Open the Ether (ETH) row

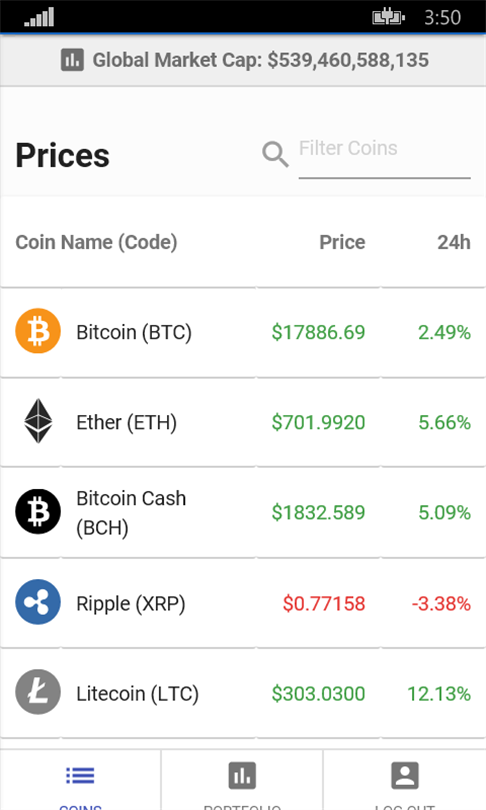(243, 422)
